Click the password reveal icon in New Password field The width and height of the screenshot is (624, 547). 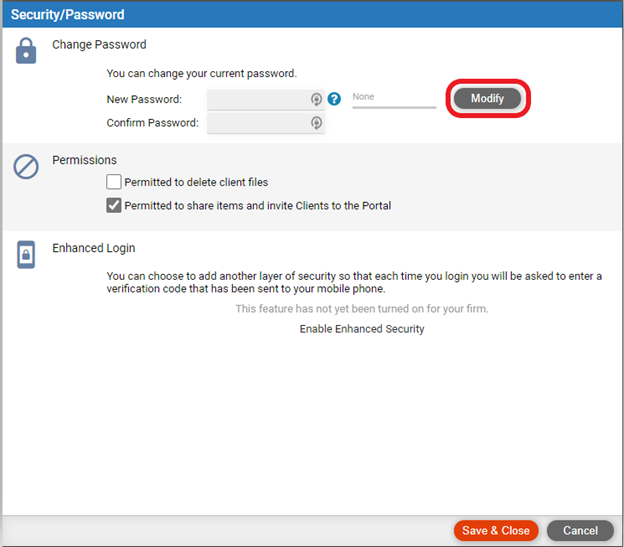[x=316, y=99]
